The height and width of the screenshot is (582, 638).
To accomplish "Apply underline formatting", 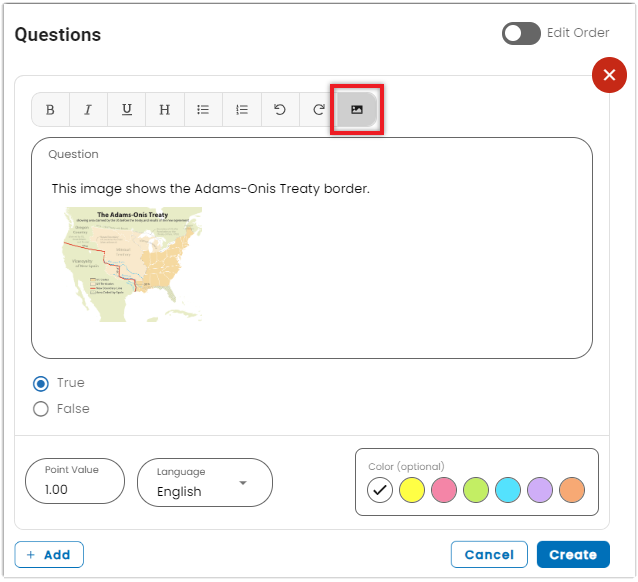I will tap(127, 110).
